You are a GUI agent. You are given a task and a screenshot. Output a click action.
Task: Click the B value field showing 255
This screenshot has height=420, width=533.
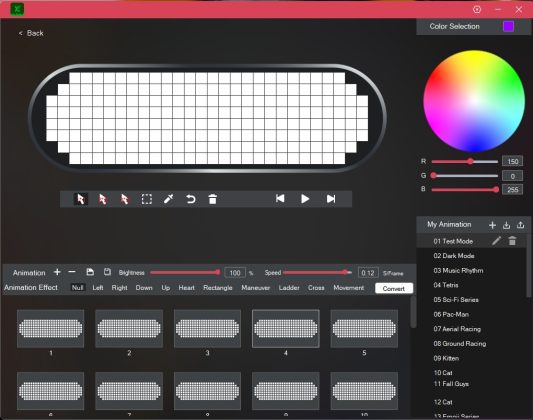coord(512,190)
